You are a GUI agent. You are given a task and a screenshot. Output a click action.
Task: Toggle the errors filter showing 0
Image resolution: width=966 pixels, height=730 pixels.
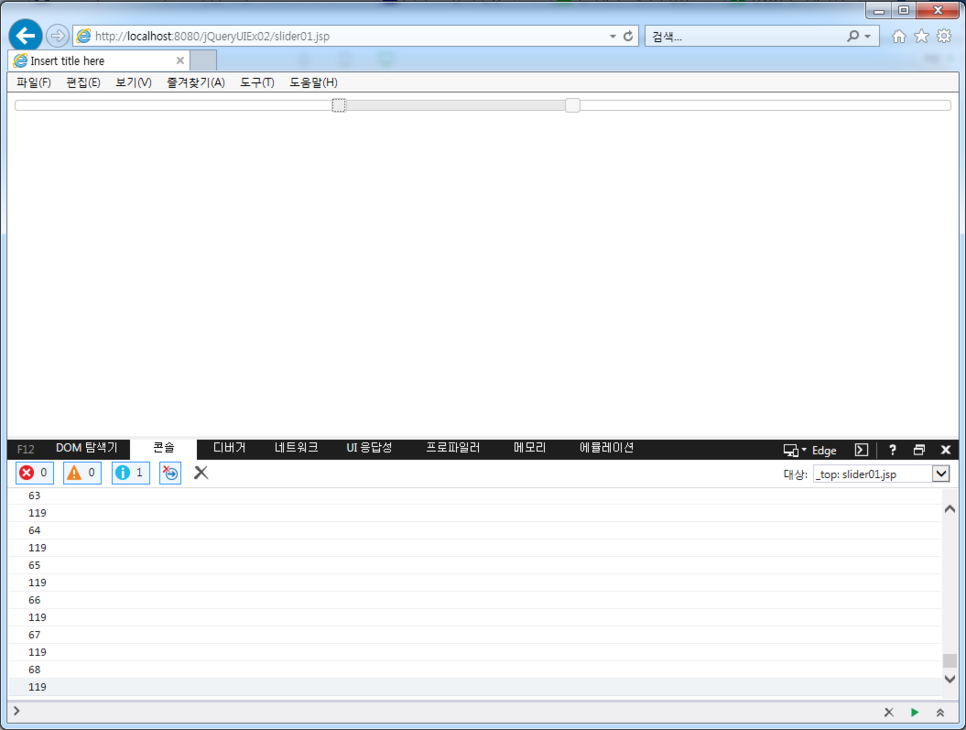pyautogui.click(x=34, y=473)
